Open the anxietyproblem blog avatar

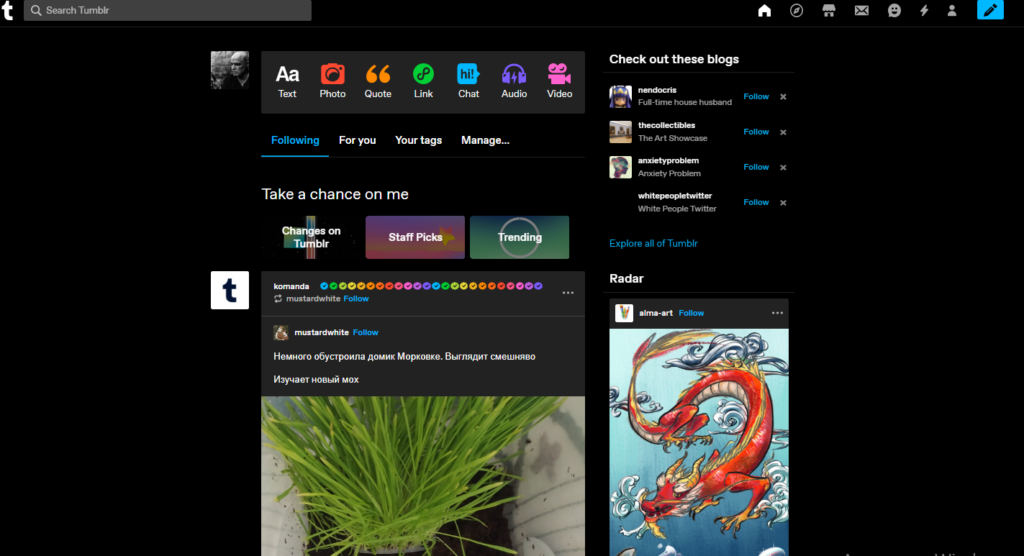620,167
